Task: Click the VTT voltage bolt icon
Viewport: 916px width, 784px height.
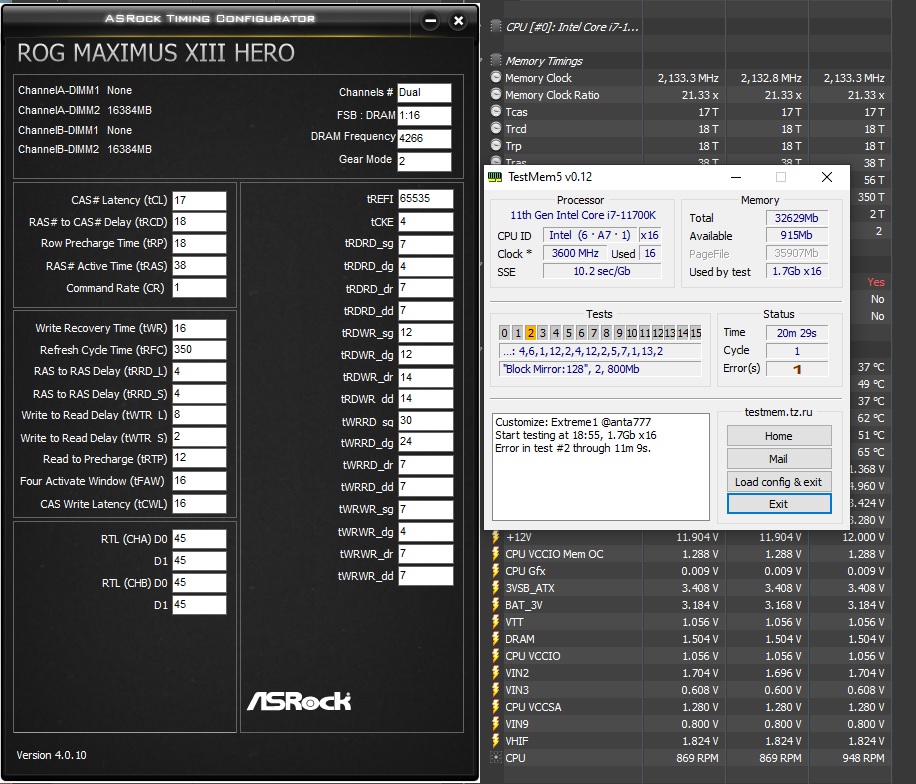Action: click(496, 622)
